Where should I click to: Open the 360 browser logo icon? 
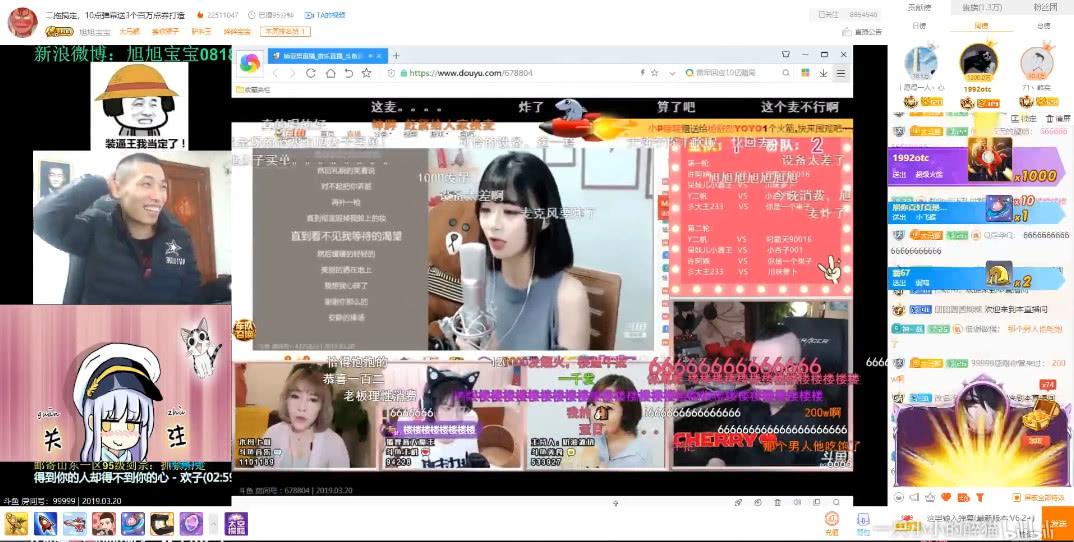(x=249, y=63)
